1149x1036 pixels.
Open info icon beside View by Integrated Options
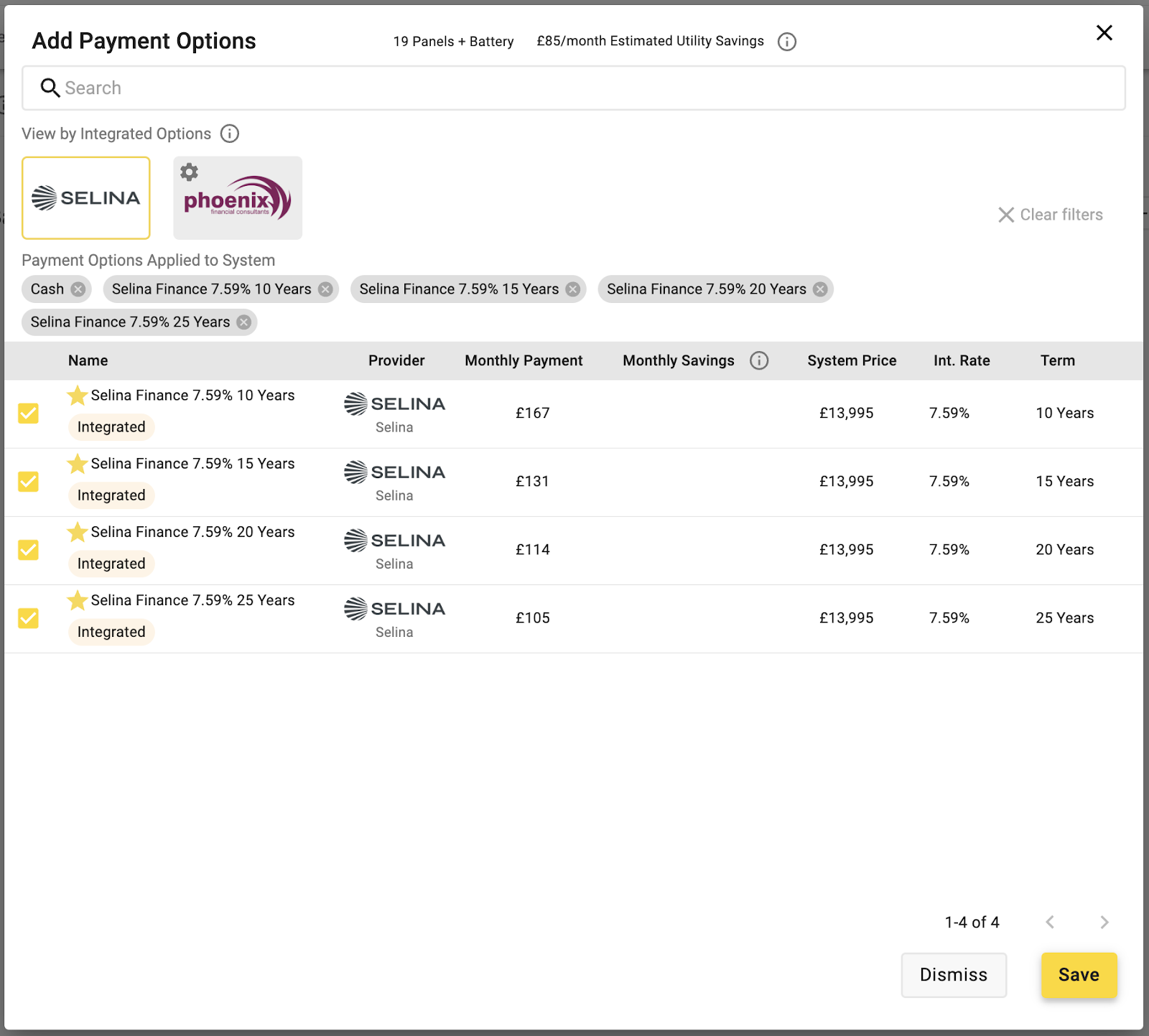(230, 134)
